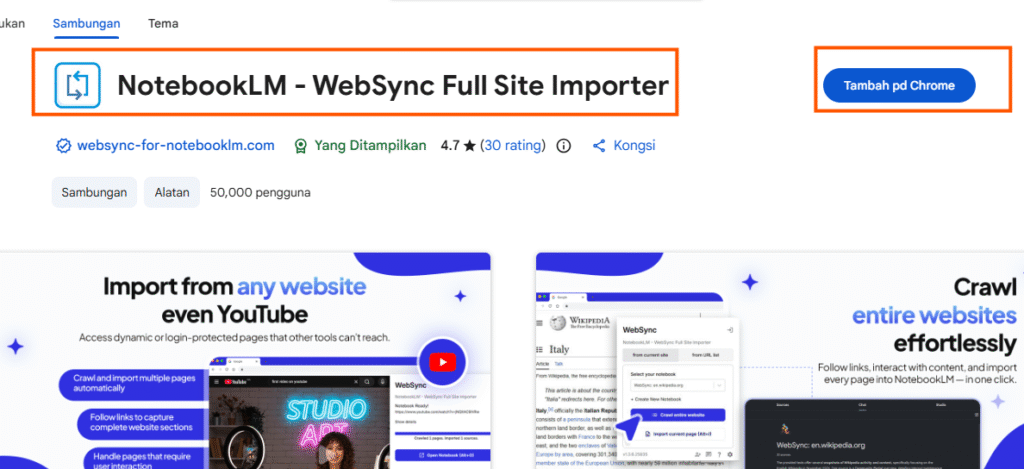Click the WebSync extension logo icon

pyautogui.click(x=78, y=85)
